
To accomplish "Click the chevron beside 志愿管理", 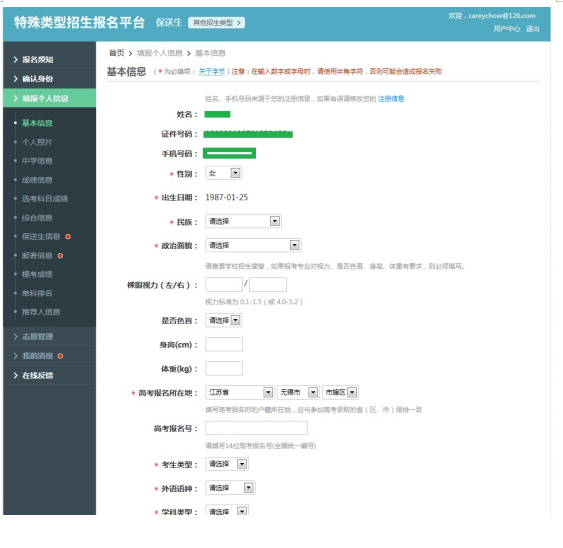I will click(x=15, y=336).
